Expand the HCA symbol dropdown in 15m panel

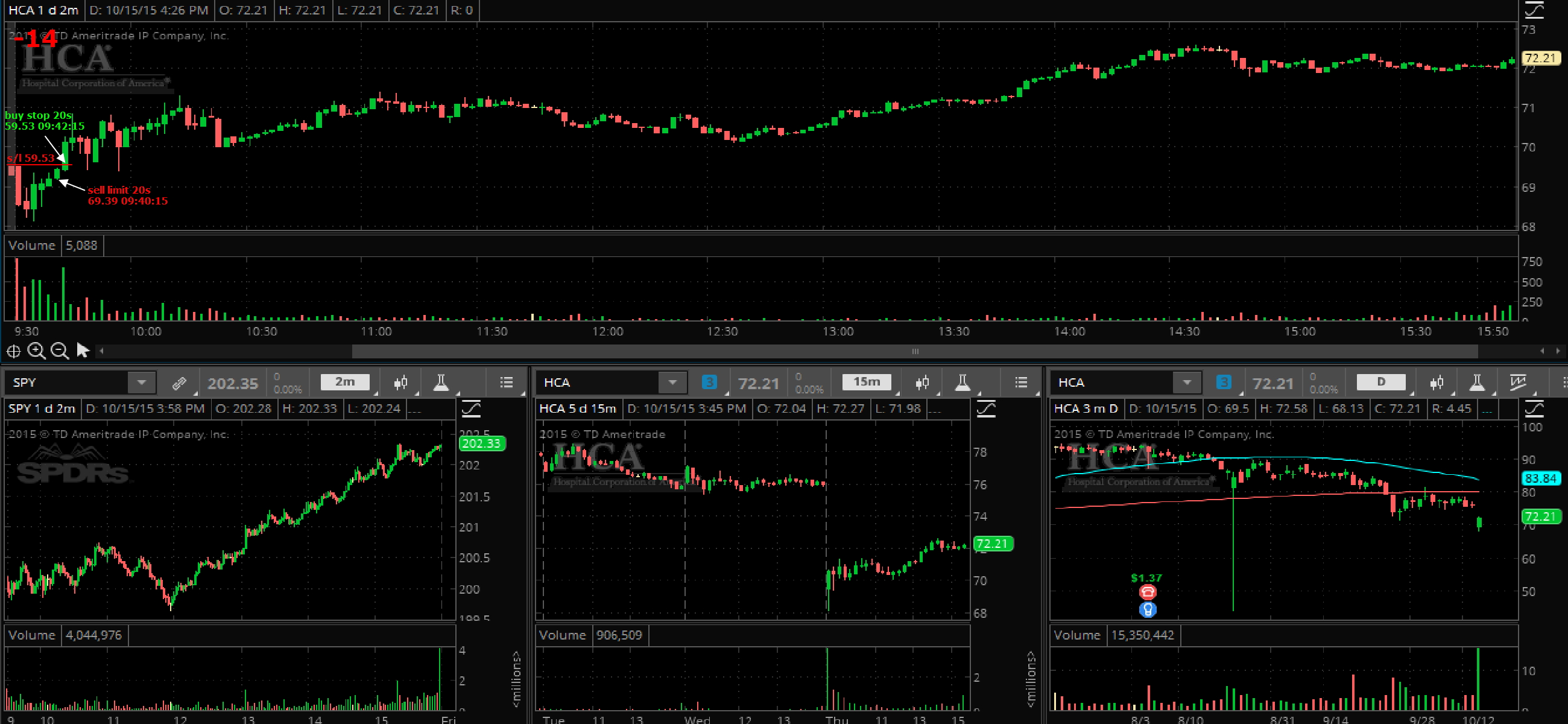click(672, 383)
